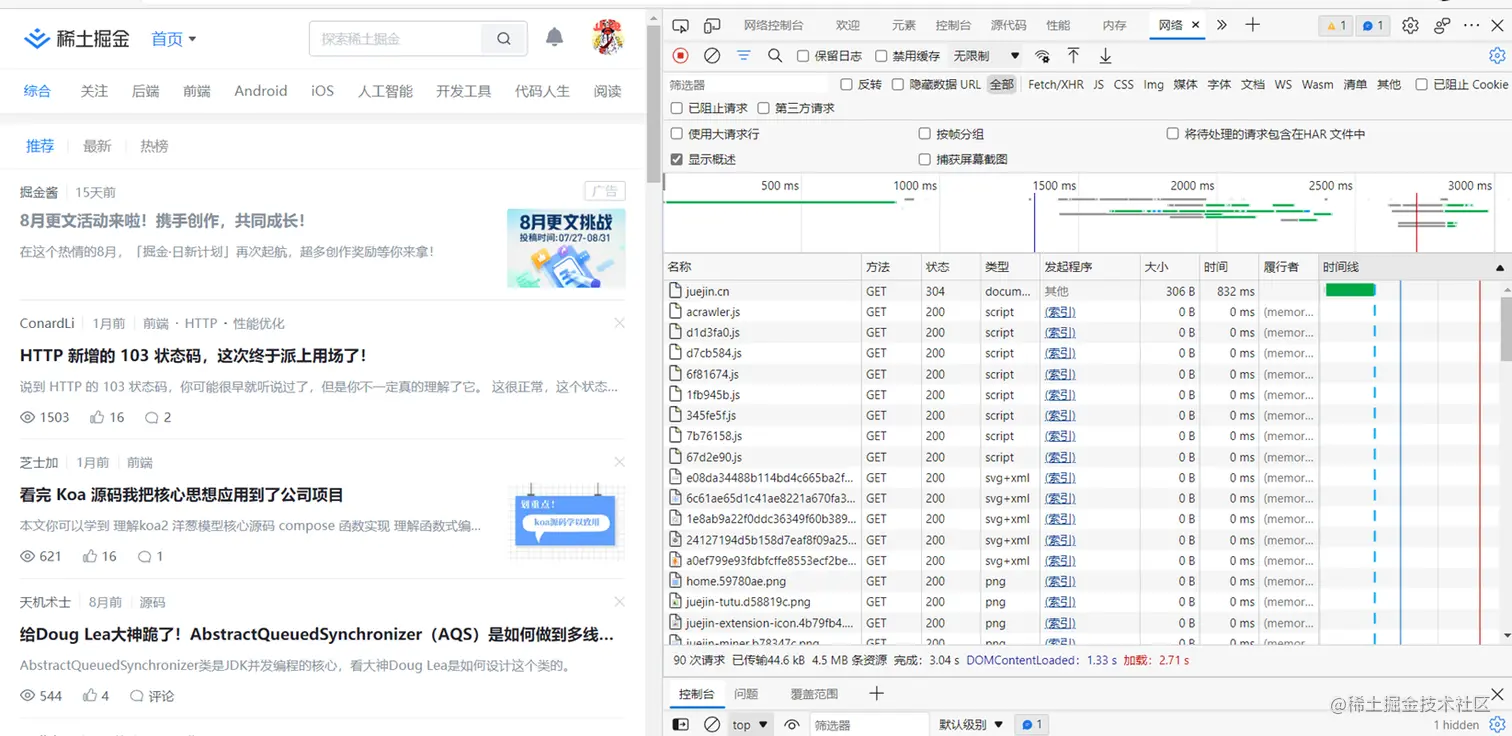Open the 默认级别 log level dropdown
This screenshot has width=1512, height=736.
coord(969,724)
